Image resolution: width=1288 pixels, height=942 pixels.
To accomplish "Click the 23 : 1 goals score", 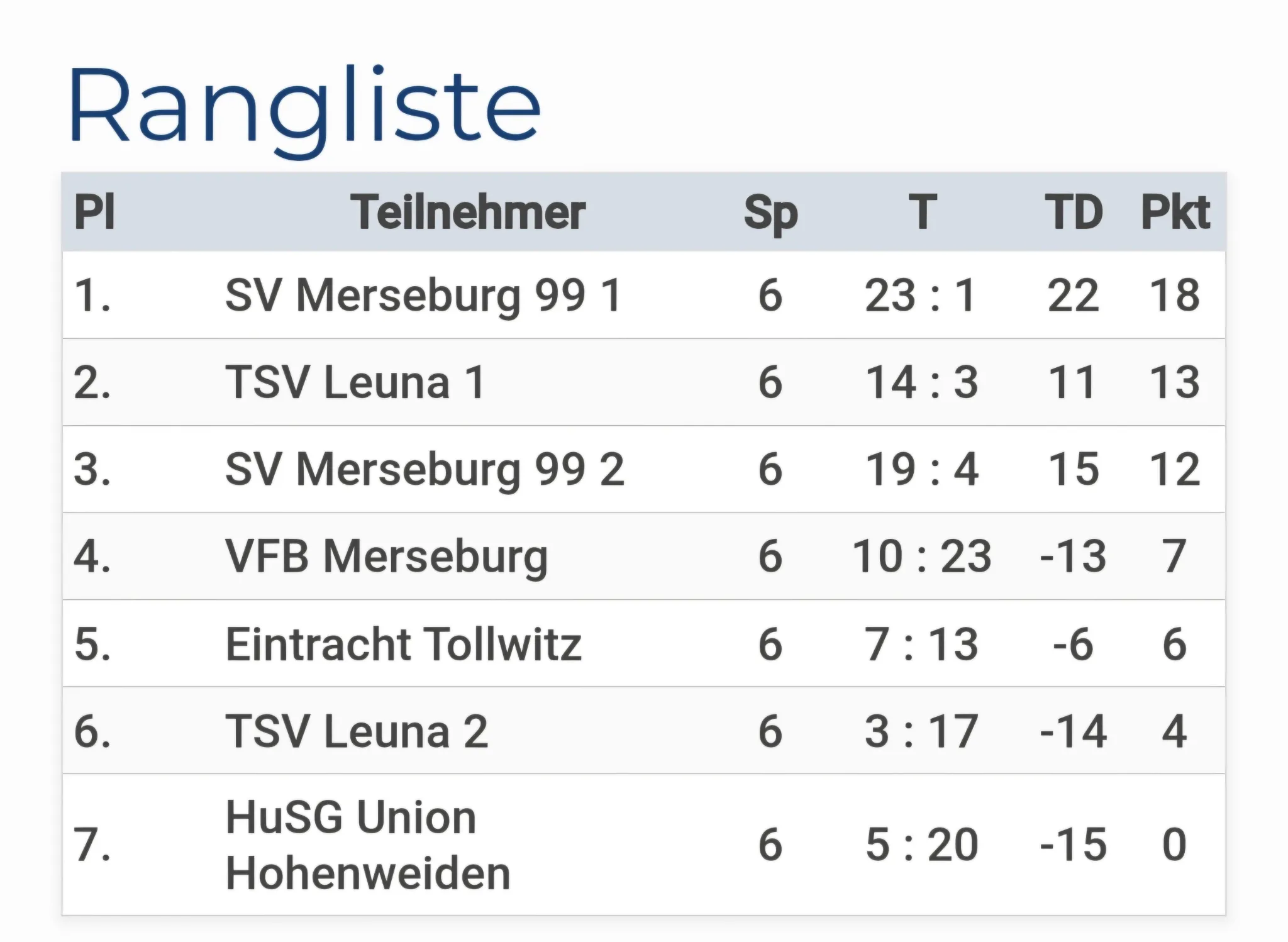I will coord(921,295).
